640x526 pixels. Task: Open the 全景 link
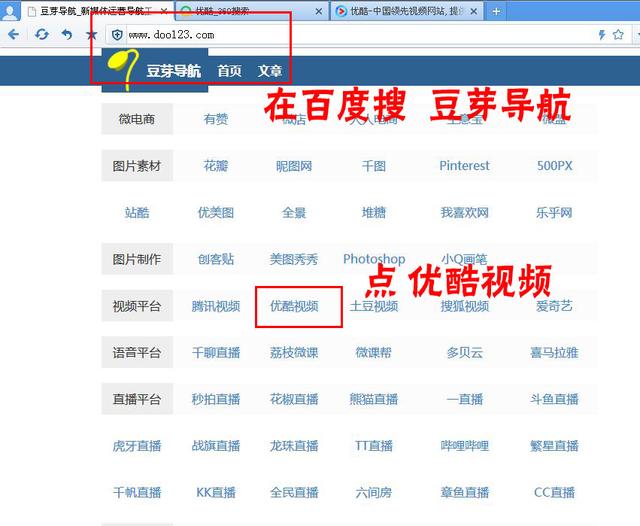(294, 213)
